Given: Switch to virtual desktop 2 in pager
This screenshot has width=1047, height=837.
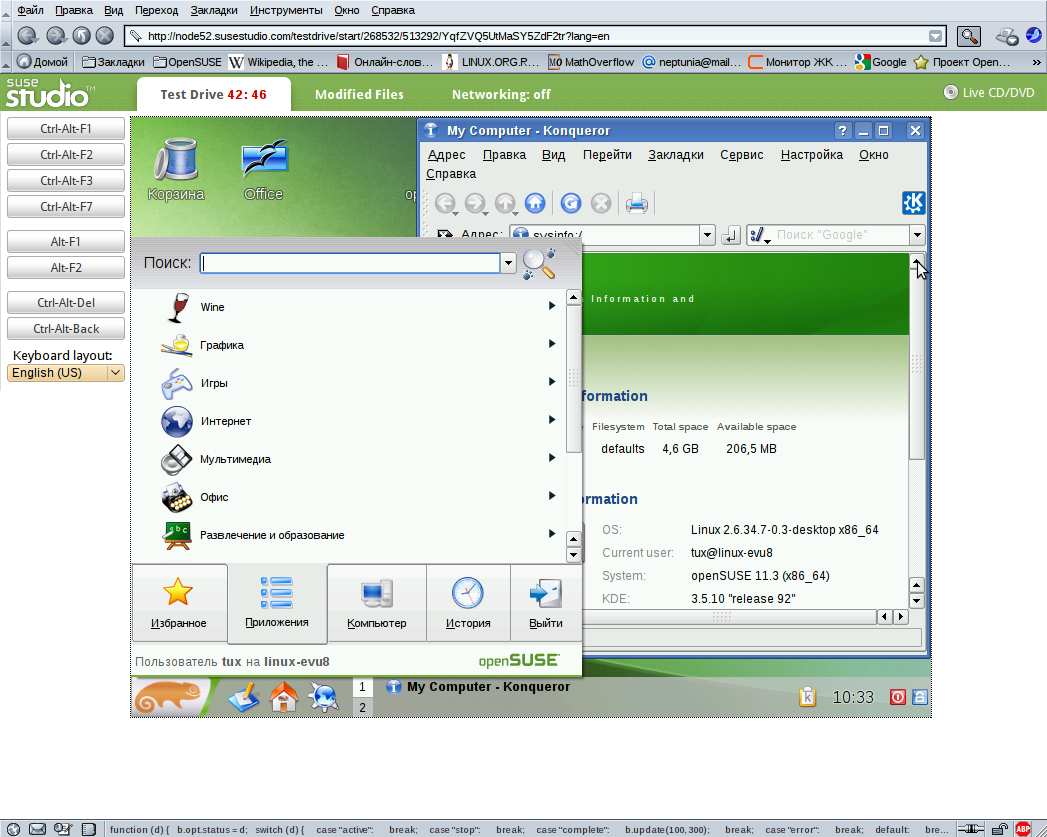Looking at the screenshot, I should [362, 708].
